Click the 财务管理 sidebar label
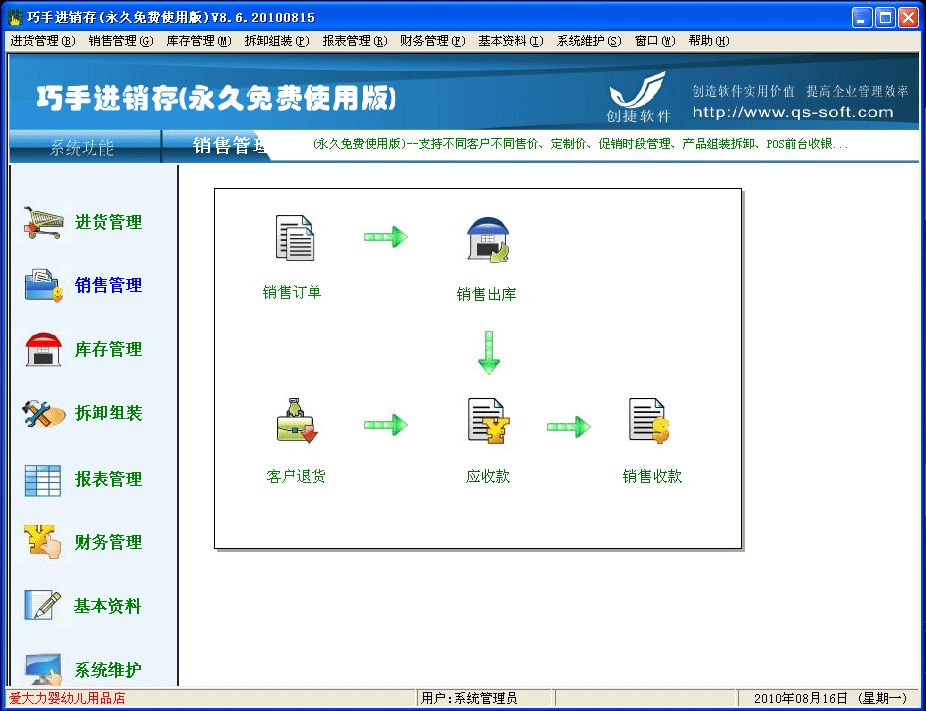 (x=109, y=542)
